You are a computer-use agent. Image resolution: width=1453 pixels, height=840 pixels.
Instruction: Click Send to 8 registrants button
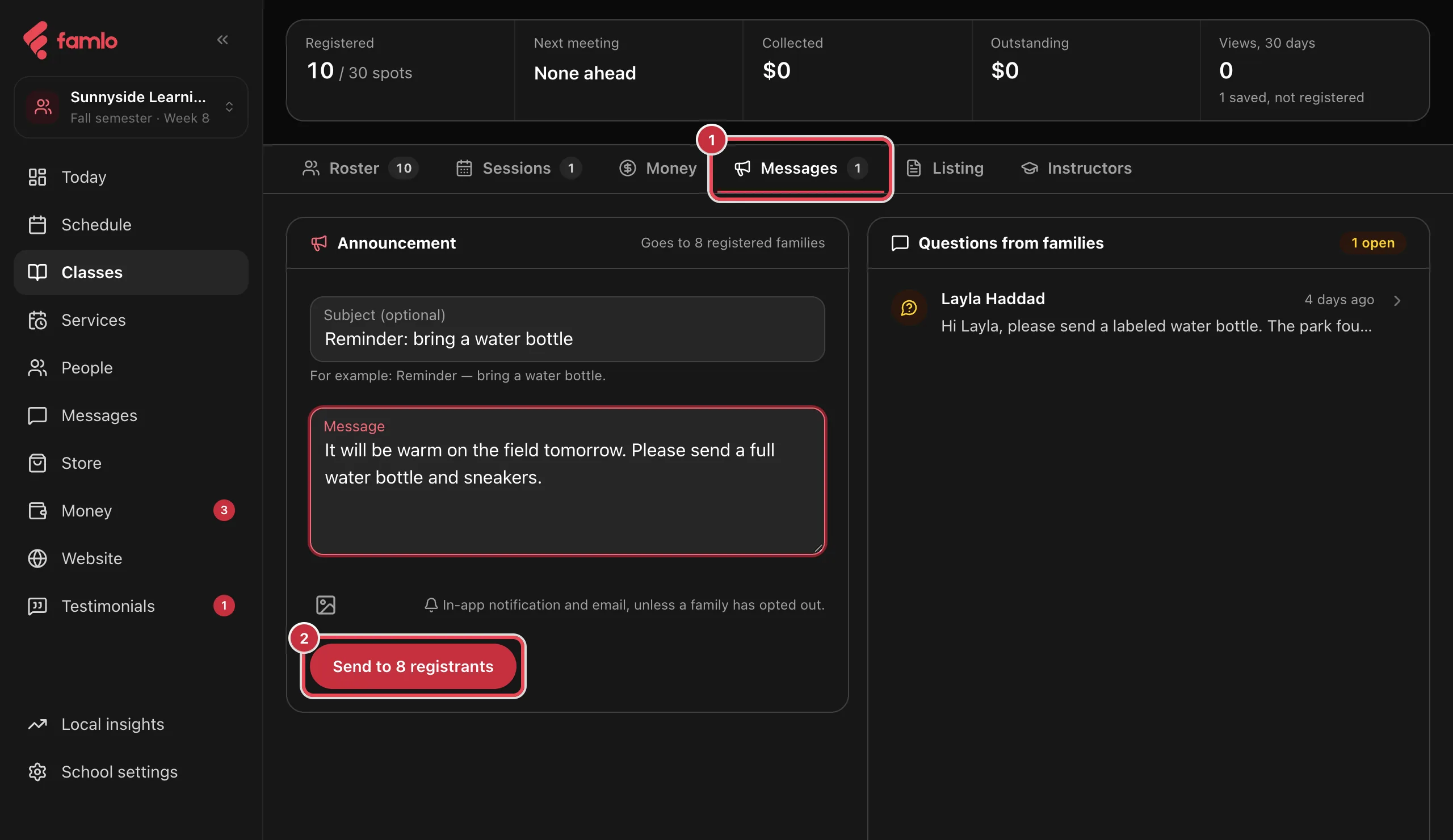(x=413, y=666)
